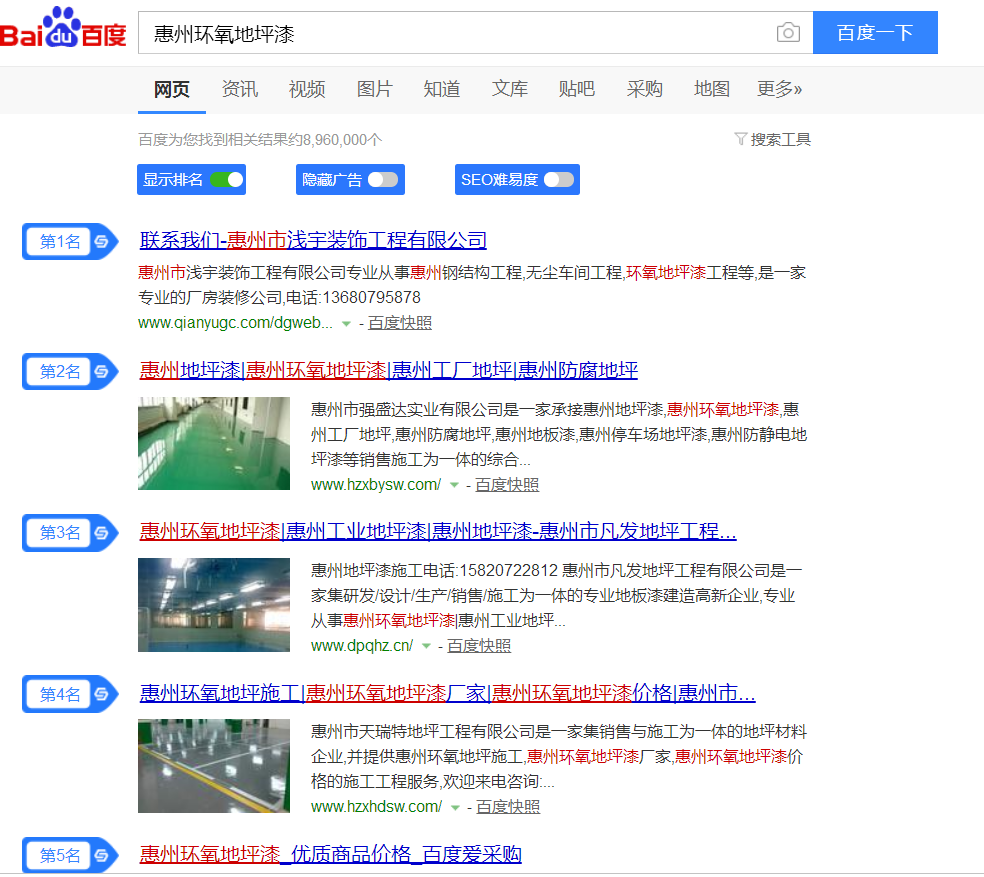Click phone number 13680795878 in first snippet
Viewport: 984px width, 877px height.
coord(372,298)
